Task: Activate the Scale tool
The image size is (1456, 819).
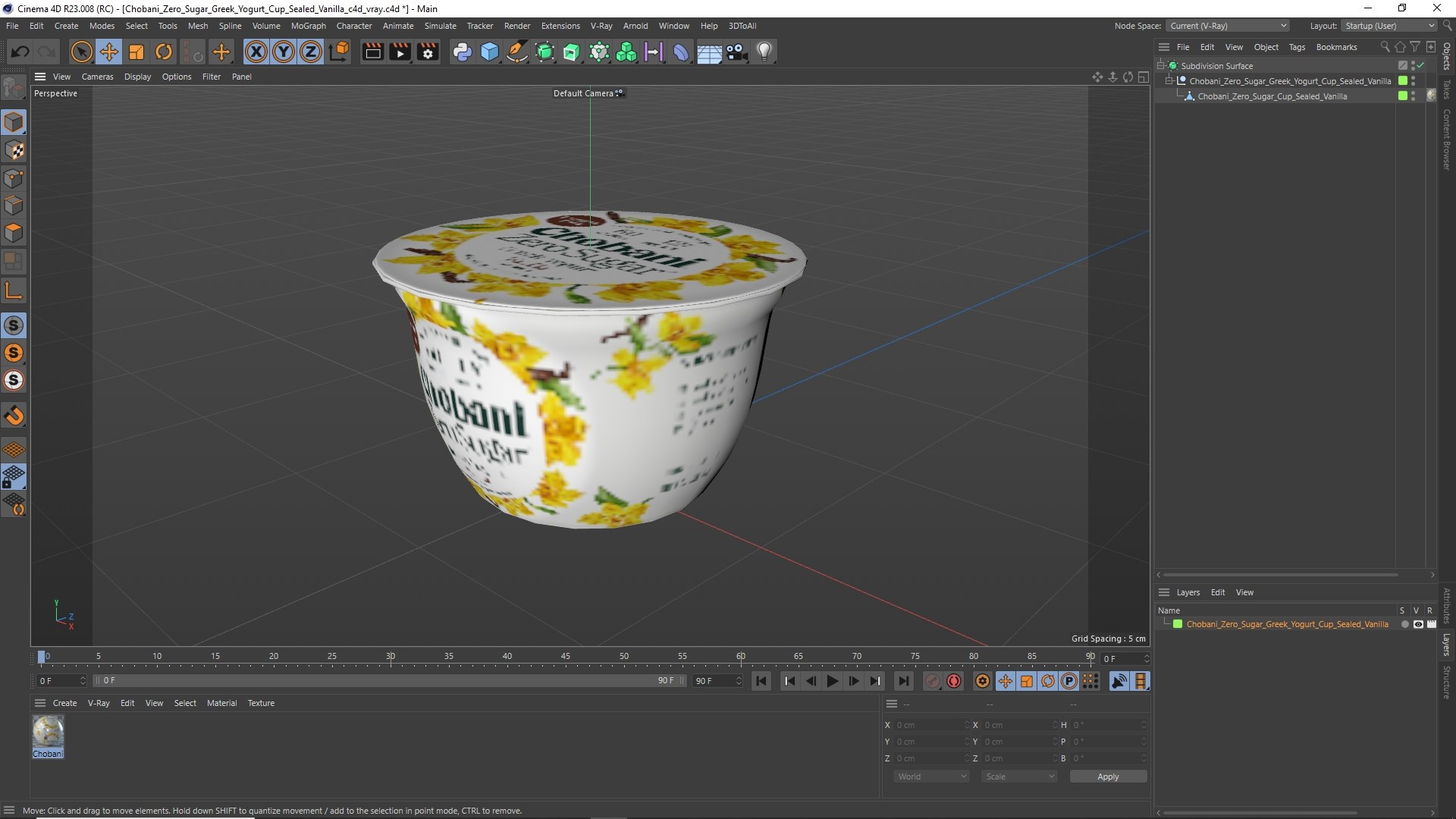Action: [x=136, y=52]
